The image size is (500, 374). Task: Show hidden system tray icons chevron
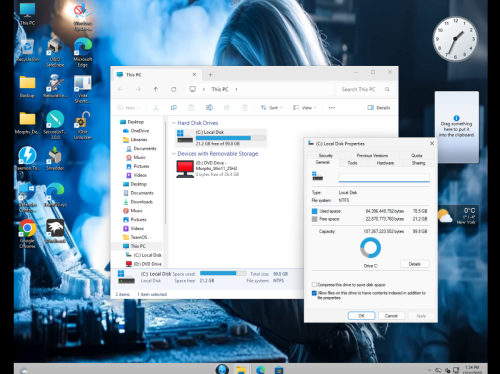click(x=429, y=370)
